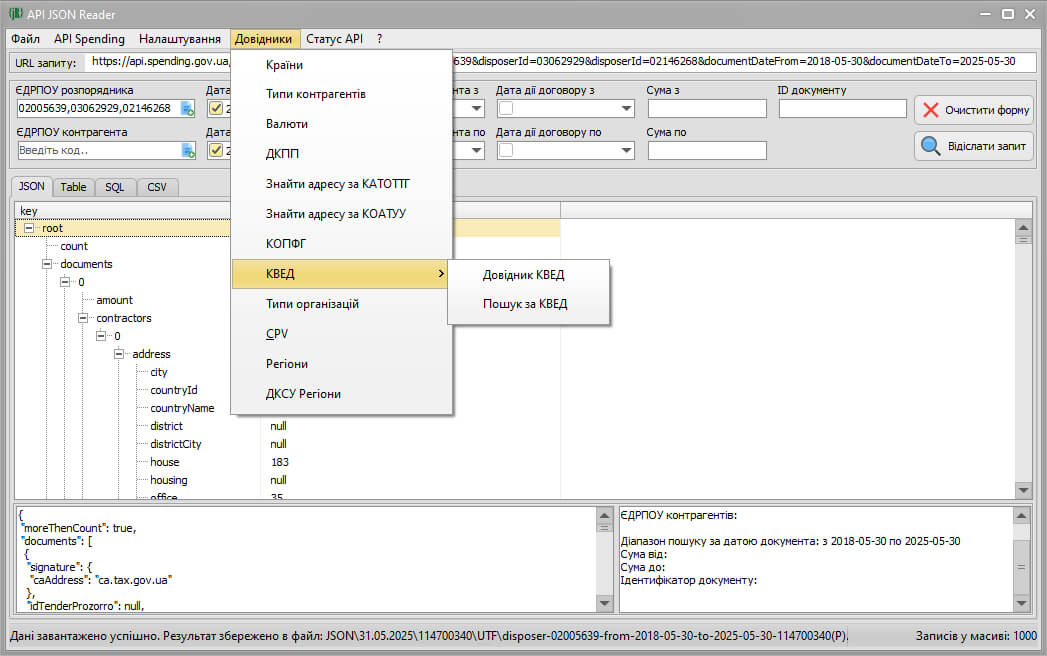The width and height of the screenshot is (1047, 656).
Task: Collapse the address tree node
Action: [x=120, y=354]
